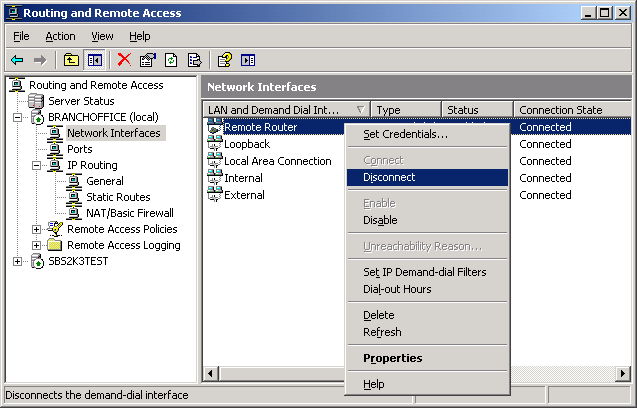
Task: Expand the Remote Access Policies node
Action: tap(36, 230)
